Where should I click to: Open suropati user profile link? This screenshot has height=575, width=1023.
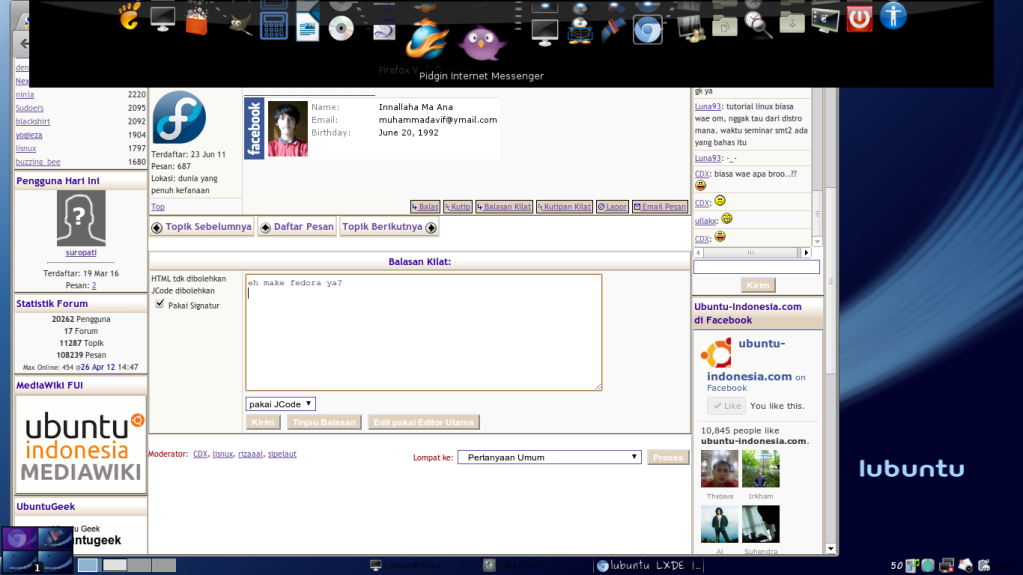pos(81,253)
